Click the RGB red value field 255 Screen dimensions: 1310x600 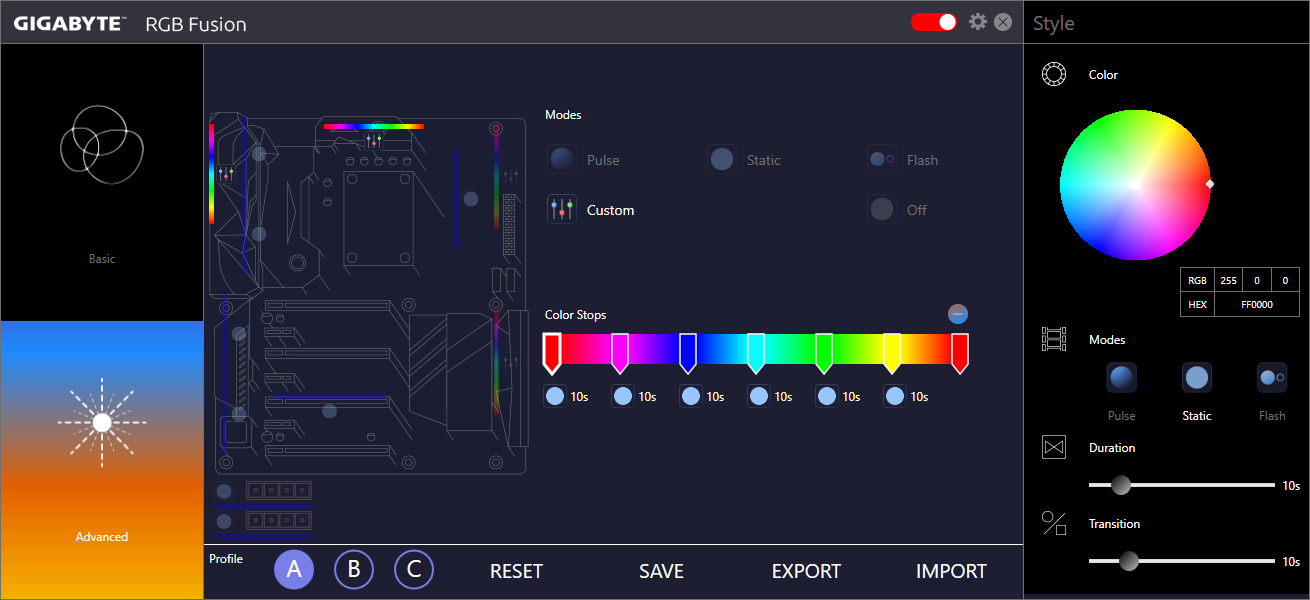tap(1228, 281)
